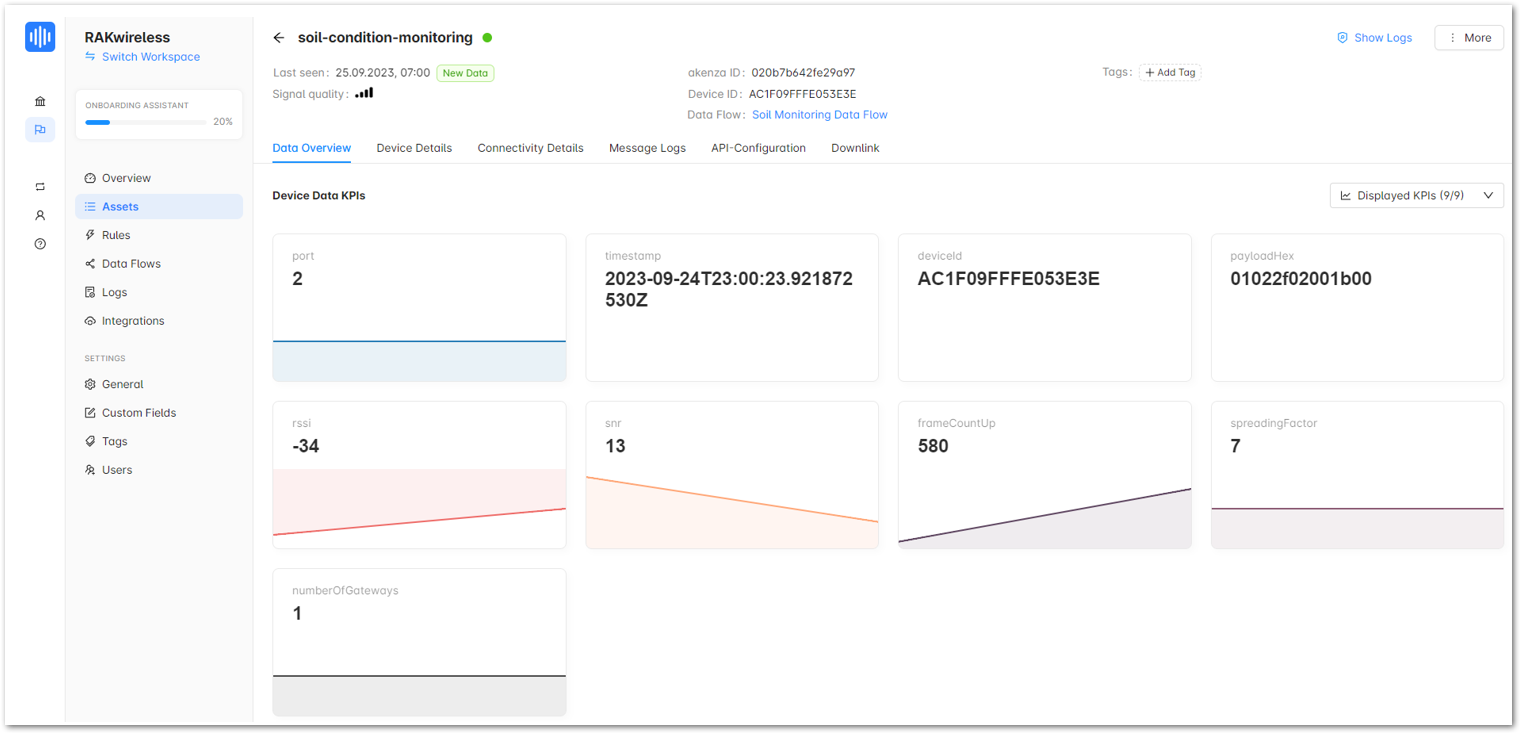This screenshot has height=734, width=1521.
Task: Click the Tags label icon in sidebar
Action: pos(90,441)
